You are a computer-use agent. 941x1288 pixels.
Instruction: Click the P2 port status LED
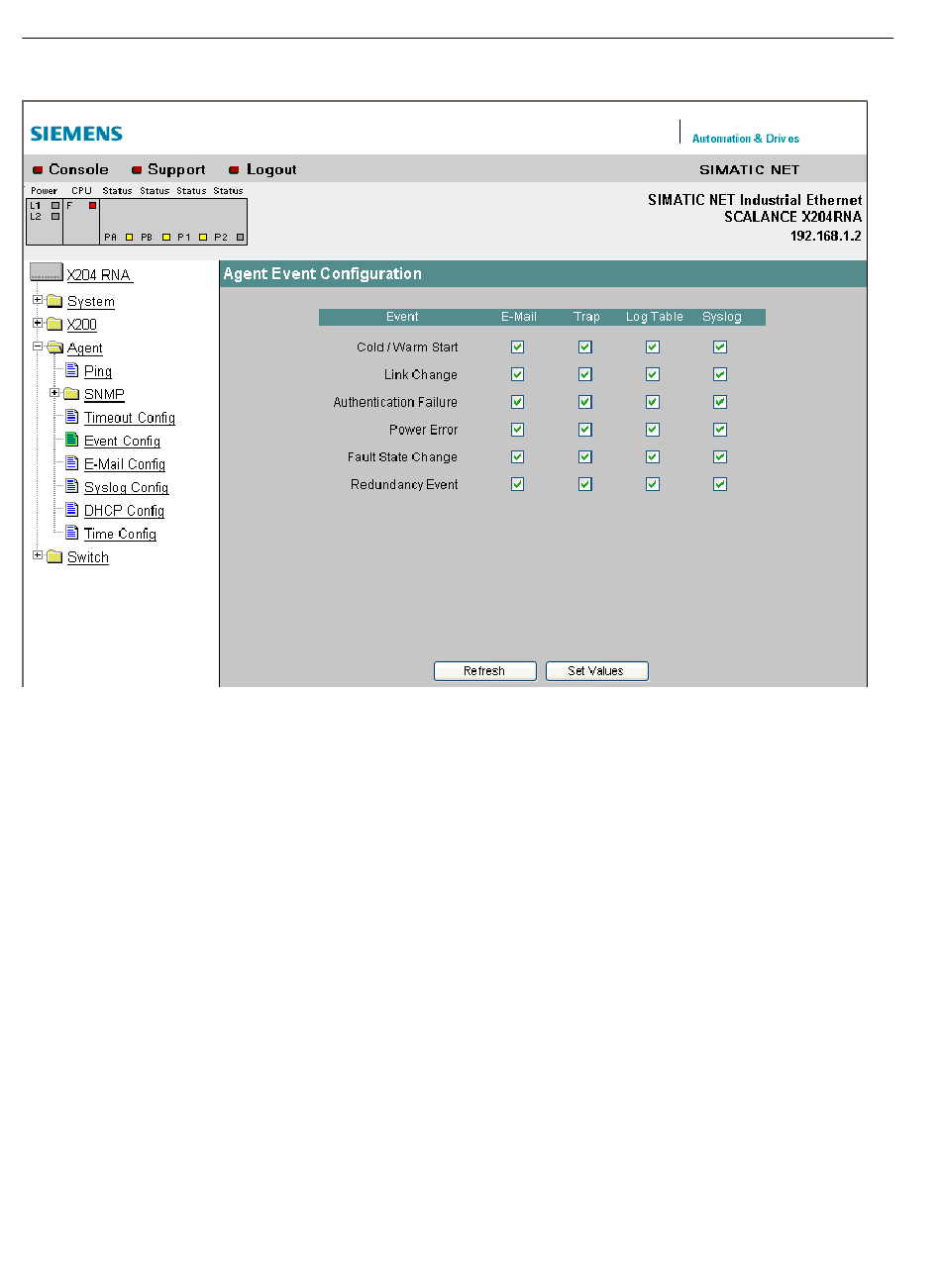(x=240, y=238)
